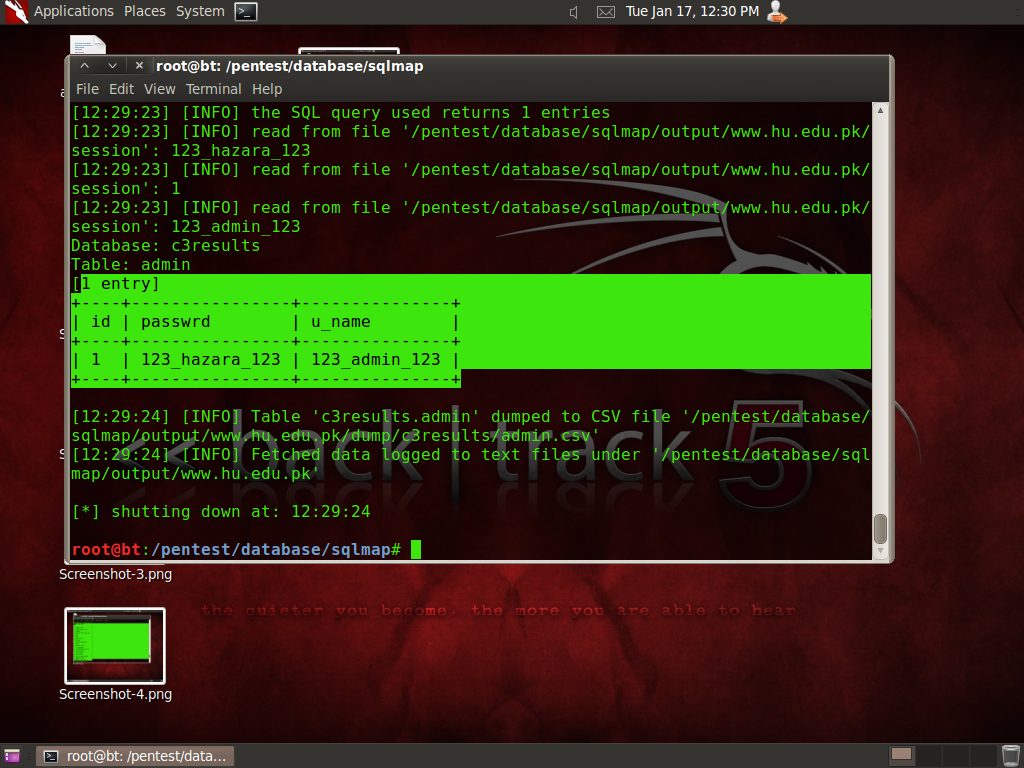Viewport: 1024px width, 768px height.
Task: Open the mail envelope indicator
Action: [x=605, y=12]
